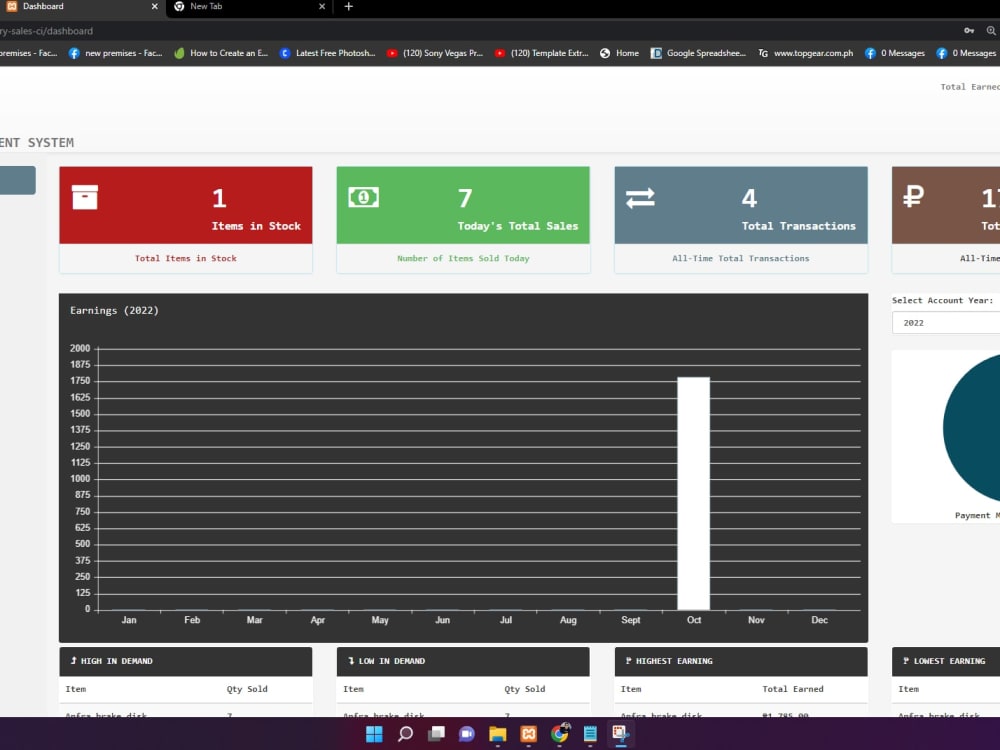The height and width of the screenshot is (750, 1000).
Task: Click the password key icon in address bar
Action: [969, 31]
